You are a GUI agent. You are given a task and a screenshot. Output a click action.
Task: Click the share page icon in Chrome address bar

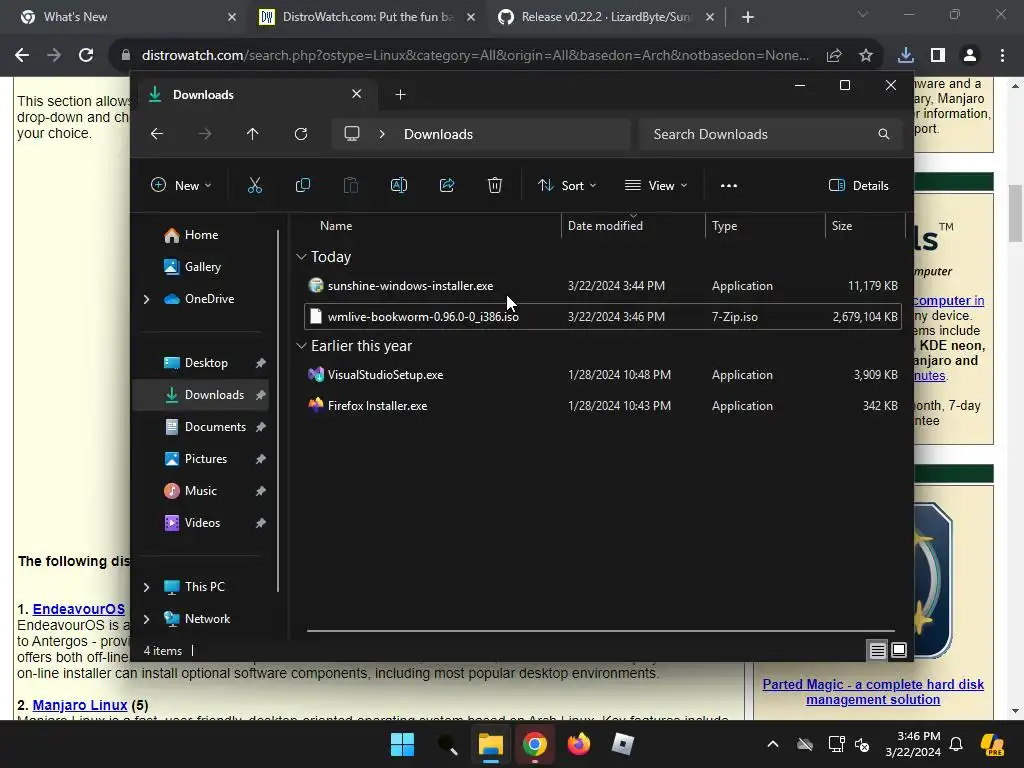pyautogui.click(x=834, y=56)
